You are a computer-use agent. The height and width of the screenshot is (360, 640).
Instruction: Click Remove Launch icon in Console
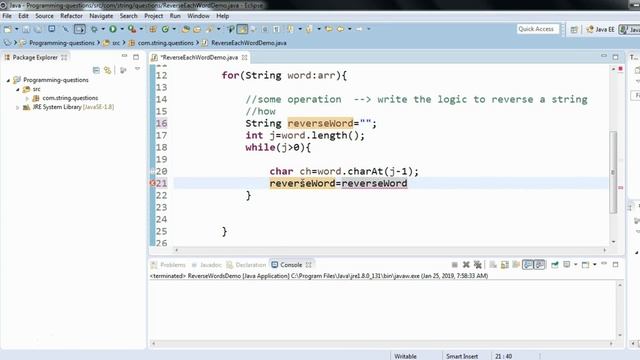pyautogui.click(x=466, y=265)
